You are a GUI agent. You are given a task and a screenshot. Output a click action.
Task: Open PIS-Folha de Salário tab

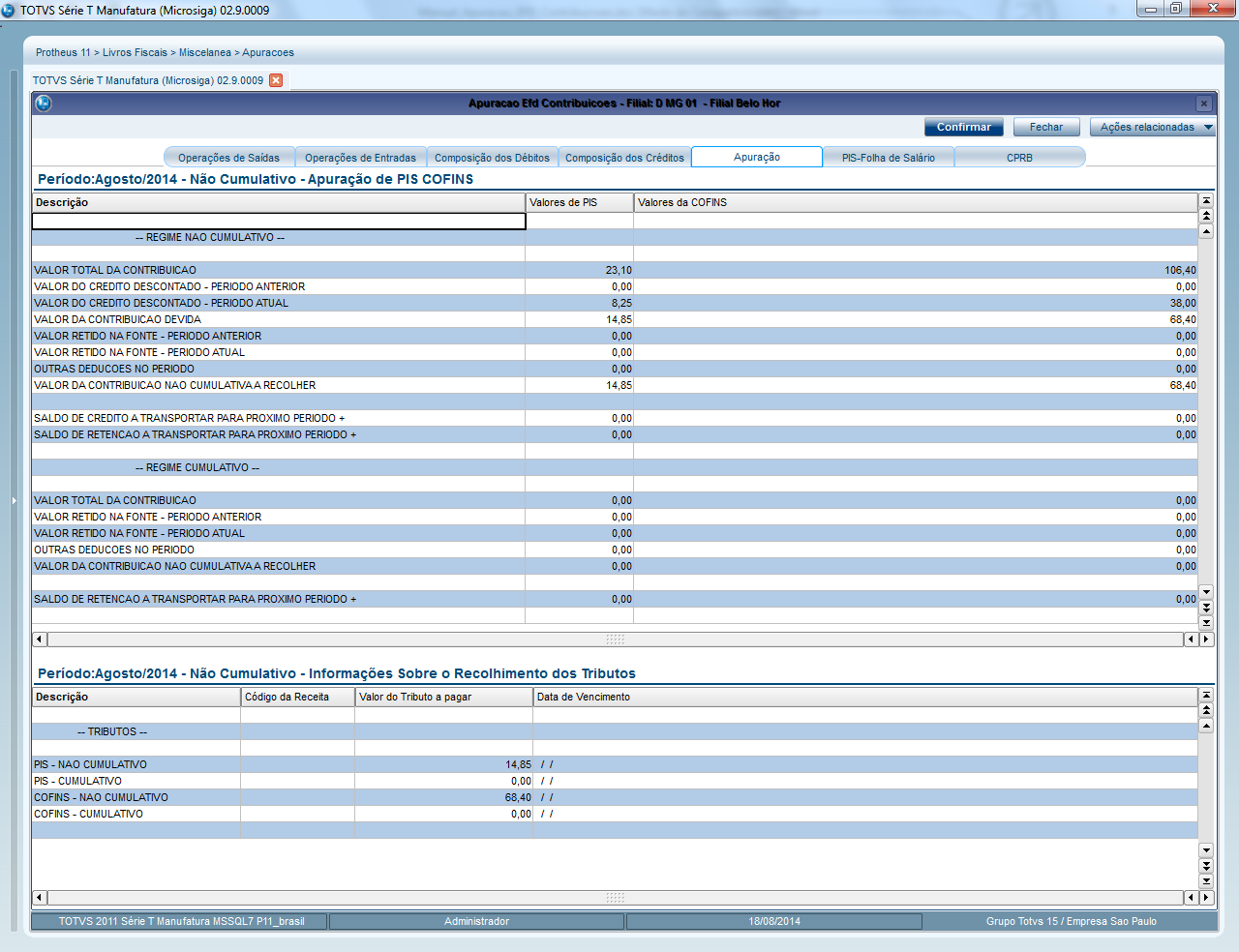point(889,158)
